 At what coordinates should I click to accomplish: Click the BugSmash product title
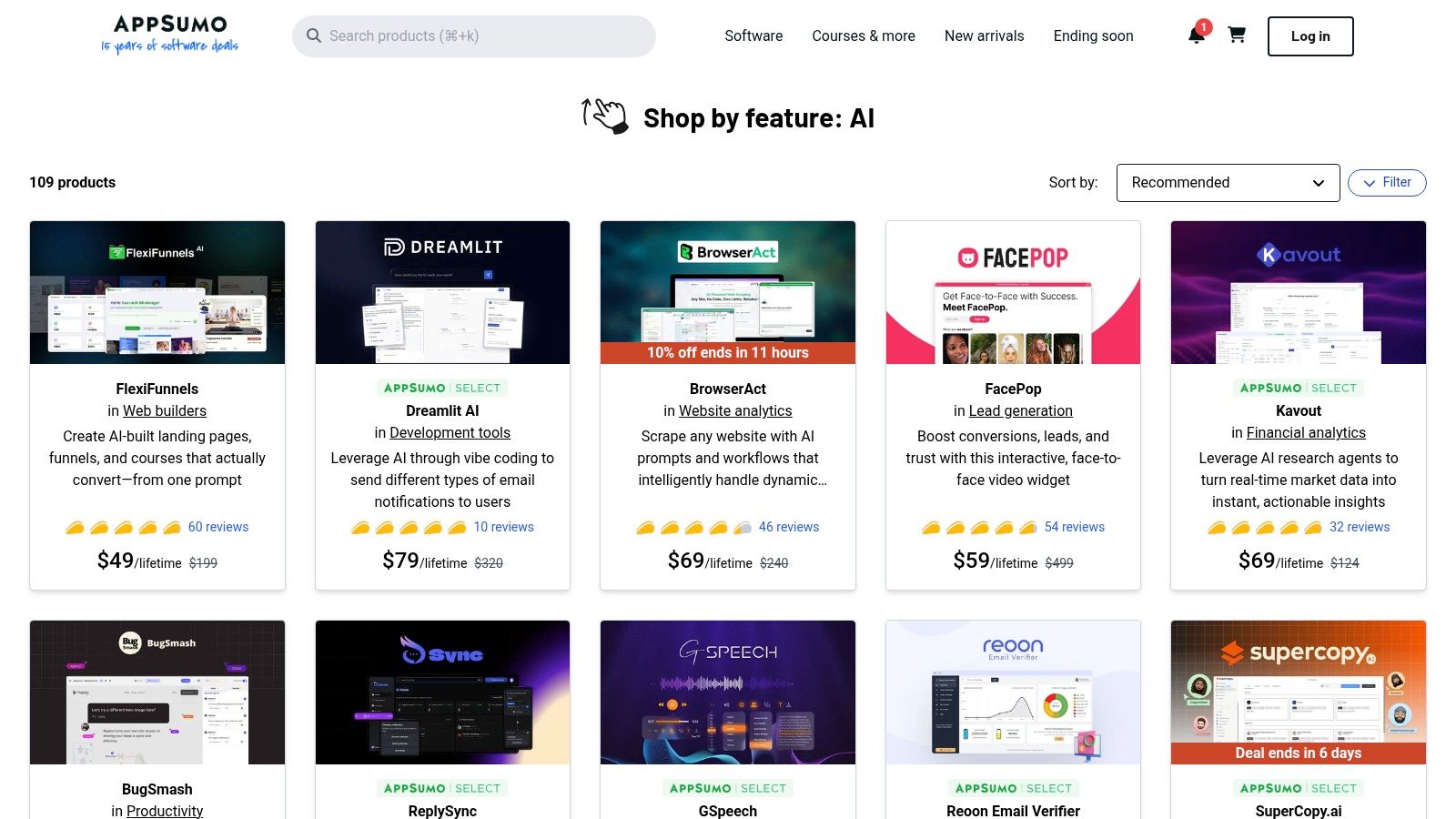(157, 789)
